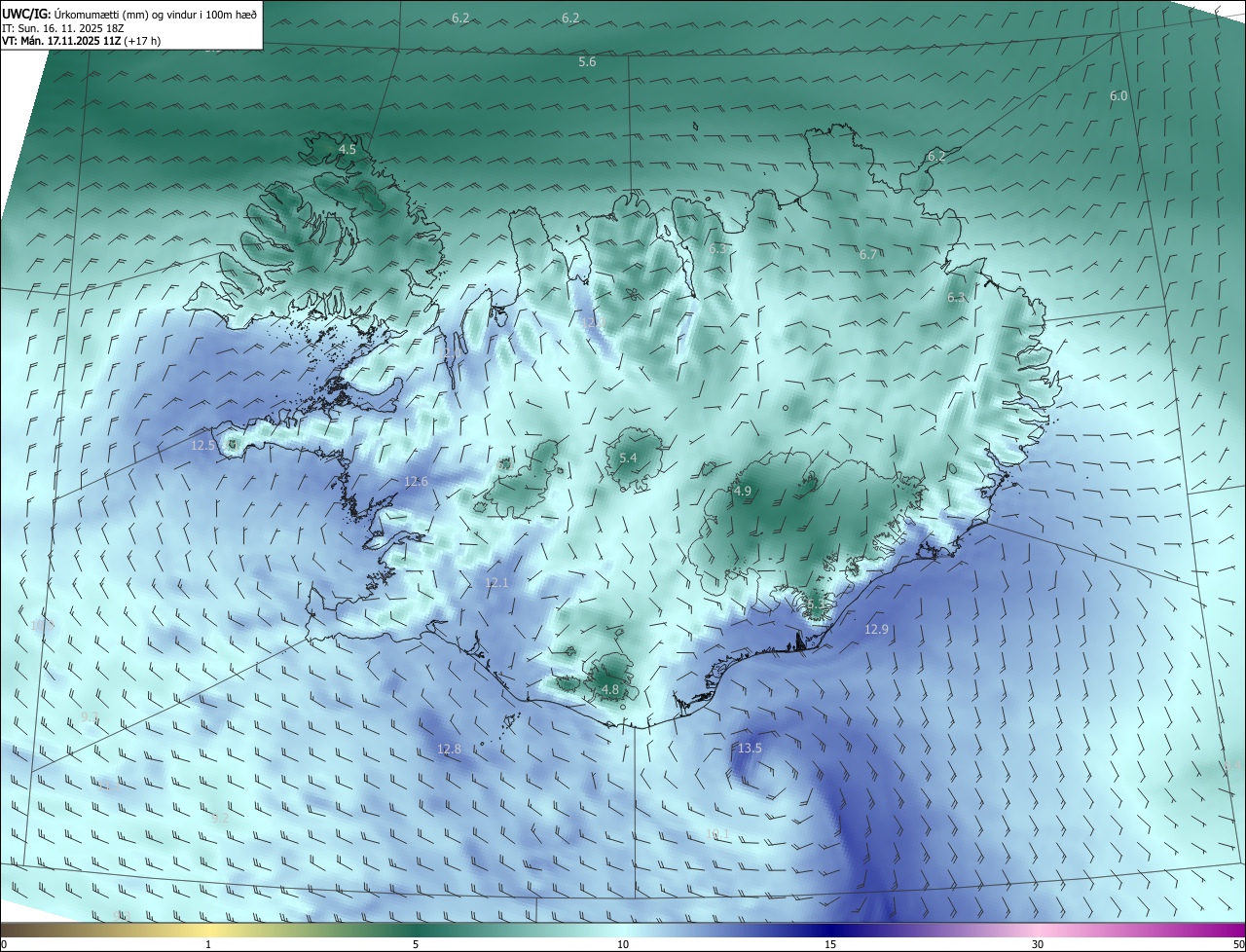Click the 10.1 value on the map
The height and width of the screenshot is (952, 1246).
coord(717,833)
